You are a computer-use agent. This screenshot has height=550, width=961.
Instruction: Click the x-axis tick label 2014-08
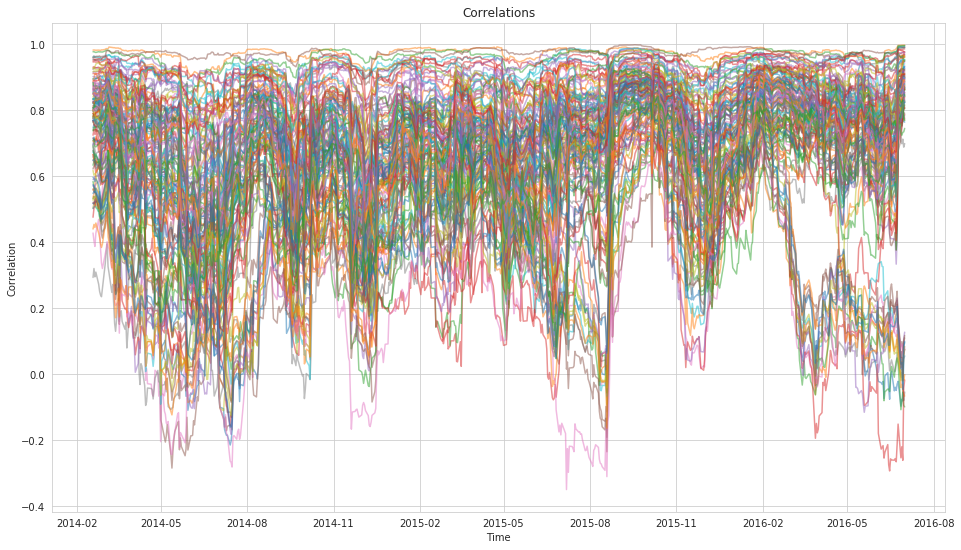click(248, 523)
